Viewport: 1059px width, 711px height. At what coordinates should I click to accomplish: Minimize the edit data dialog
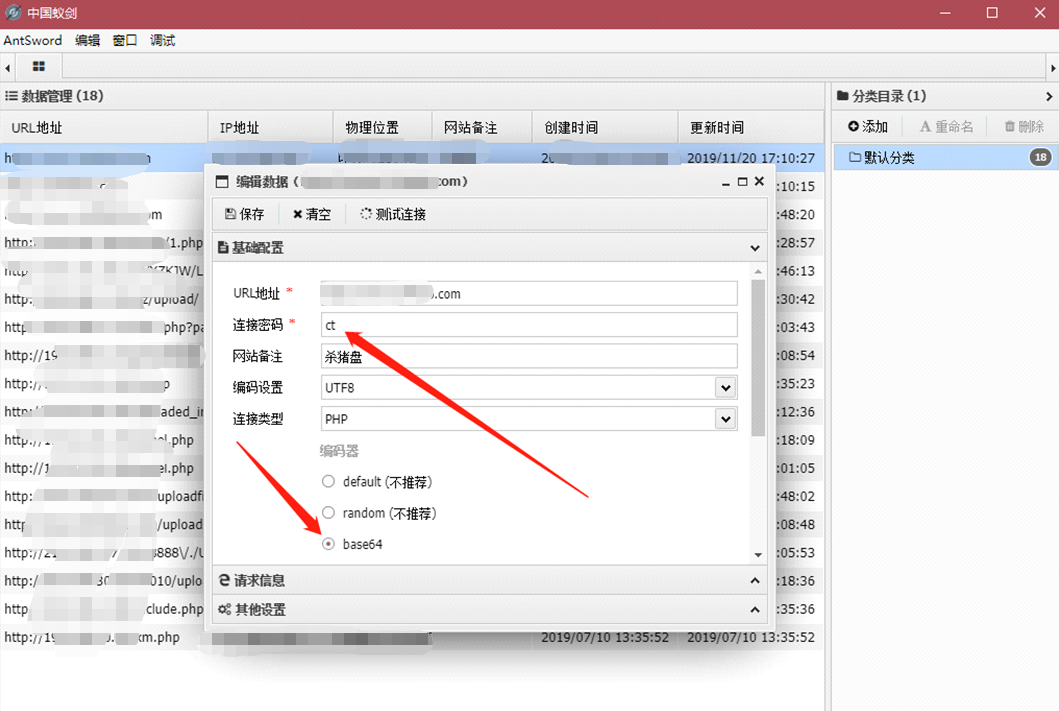(x=725, y=182)
